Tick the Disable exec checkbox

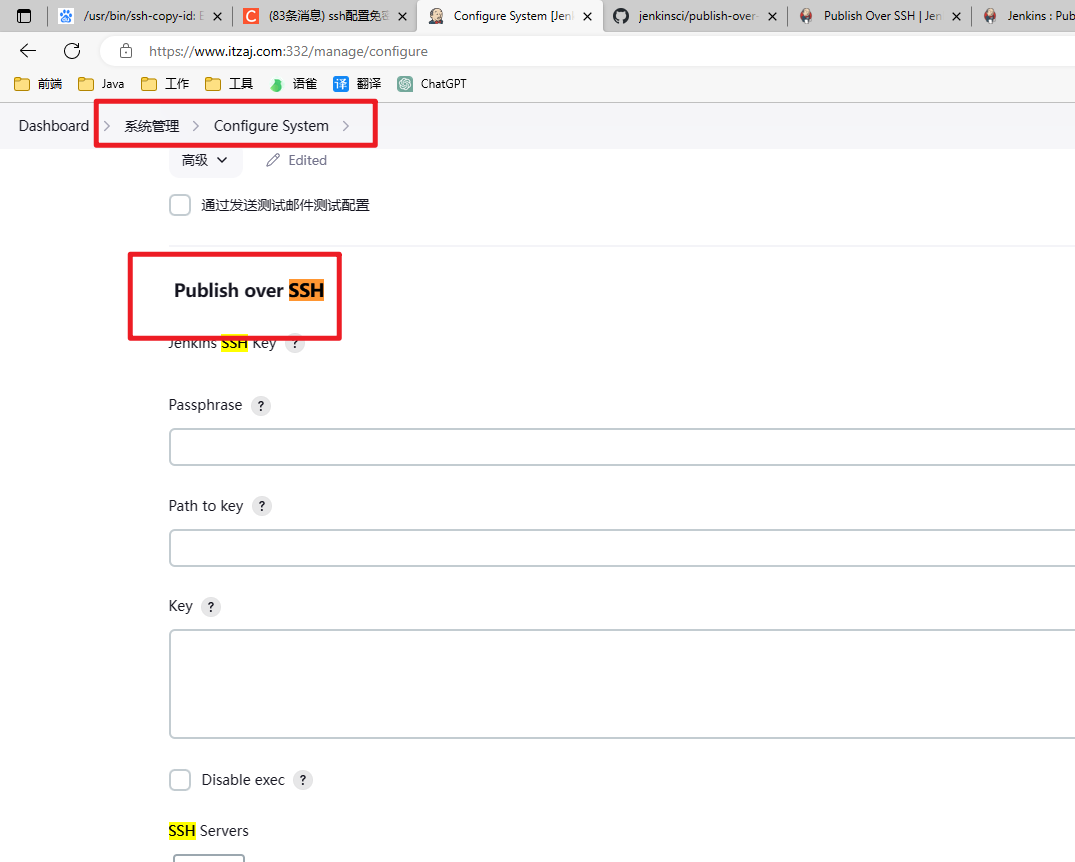[180, 780]
